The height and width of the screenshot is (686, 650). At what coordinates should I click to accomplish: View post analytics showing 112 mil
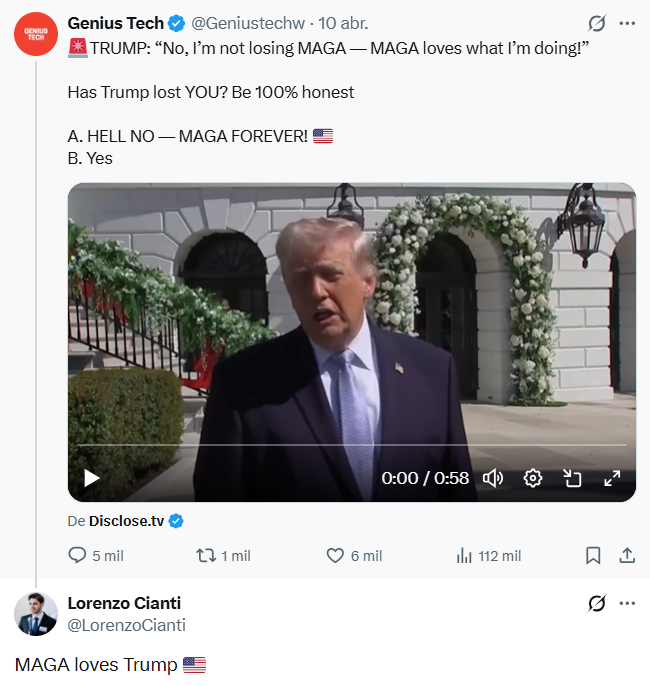point(464,555)
